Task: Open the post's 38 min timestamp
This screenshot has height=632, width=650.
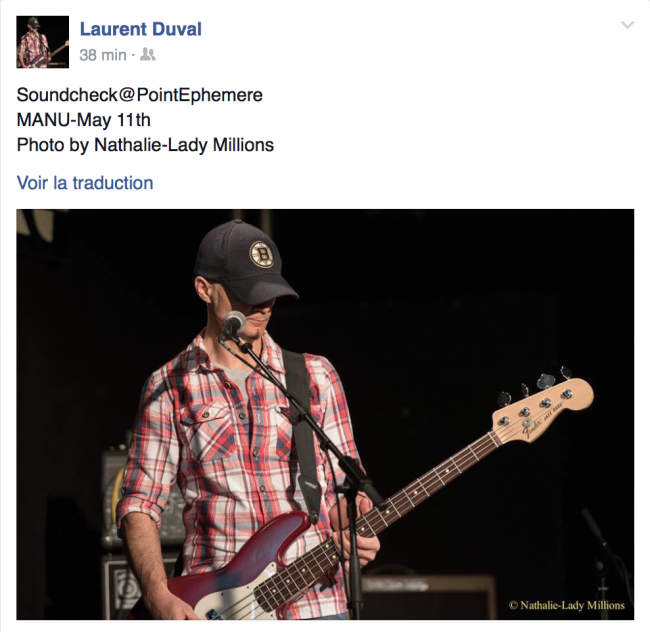Action: coord(103,55)
